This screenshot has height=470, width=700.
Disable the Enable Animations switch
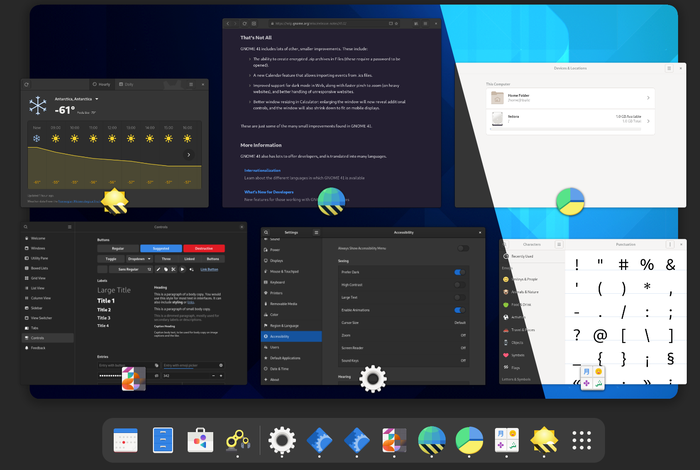[x=460, y=310]
